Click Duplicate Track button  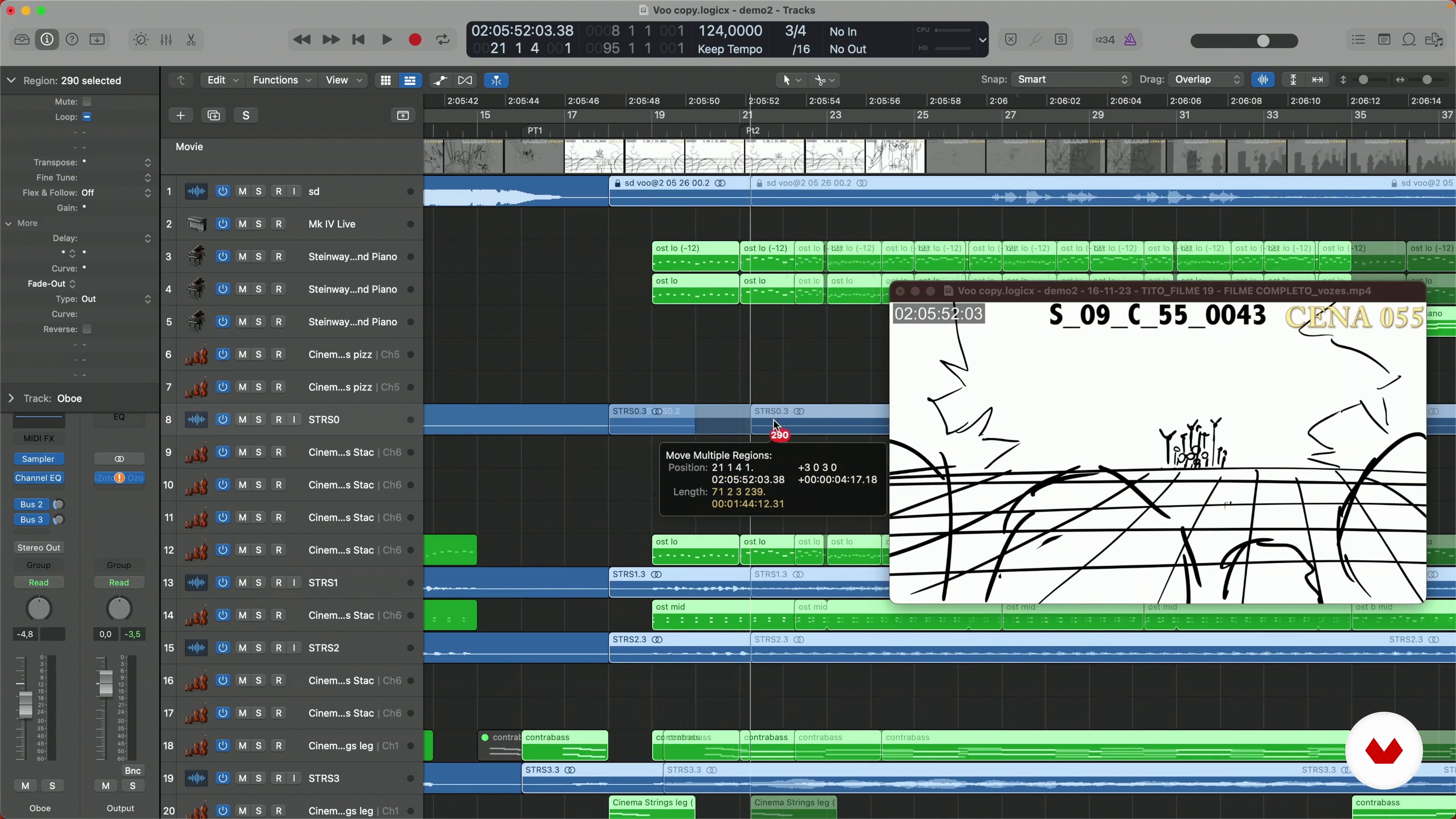click(213, 115)
